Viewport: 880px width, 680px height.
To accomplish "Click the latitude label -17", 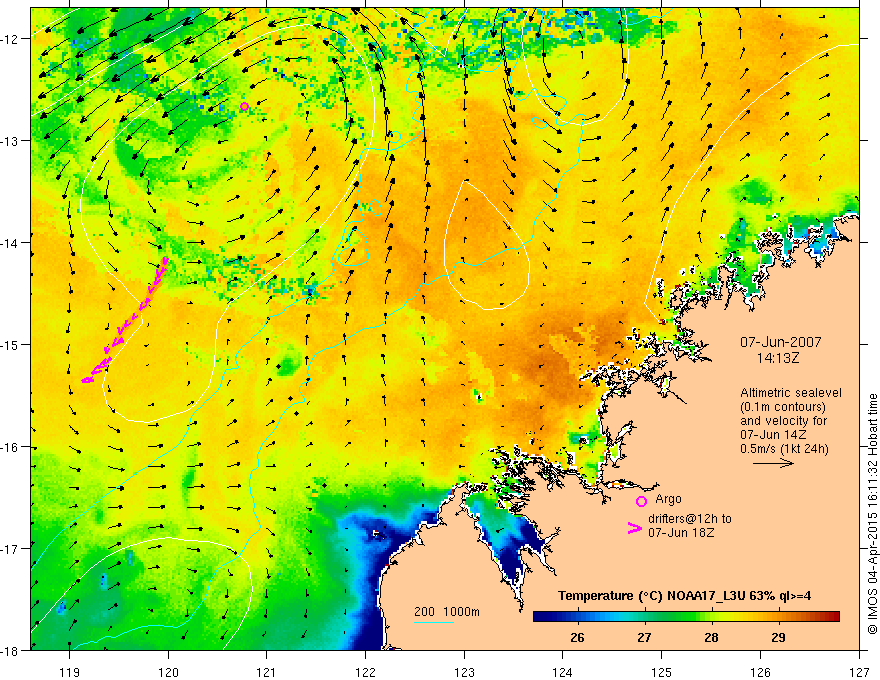I will [x=11, y=548].
